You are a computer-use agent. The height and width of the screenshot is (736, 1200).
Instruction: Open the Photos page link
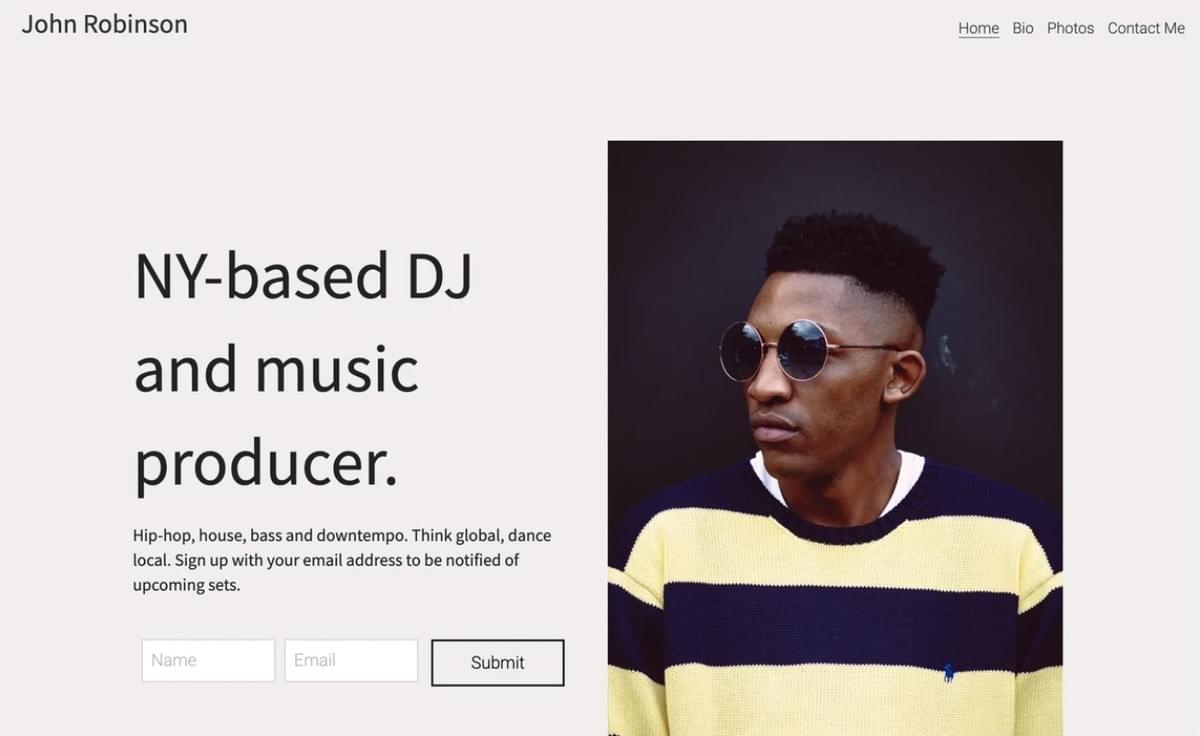point(1070,28)
